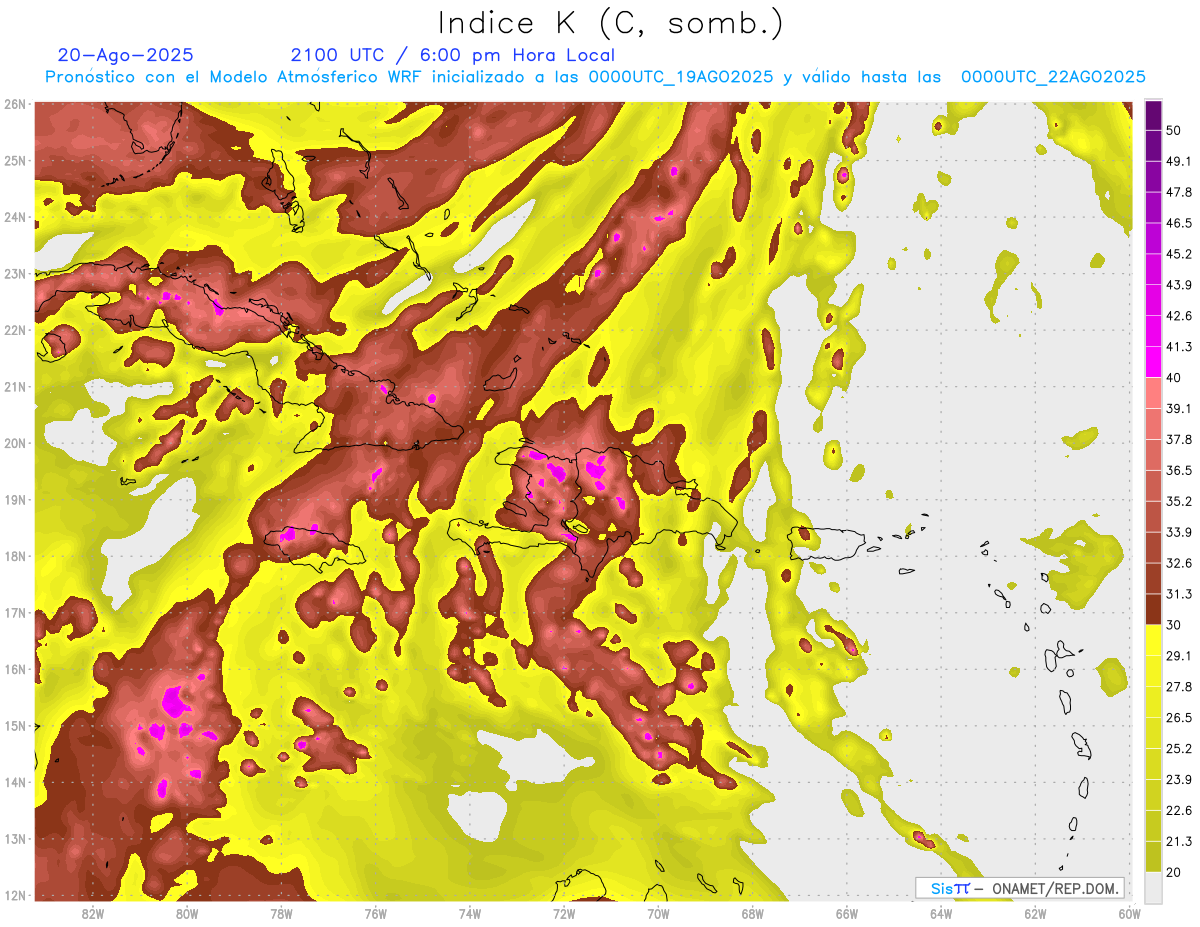Viewport: 1200px width, 927px height.
Task: Click the colorbar label "31.3"
Action: [1179, 594]
